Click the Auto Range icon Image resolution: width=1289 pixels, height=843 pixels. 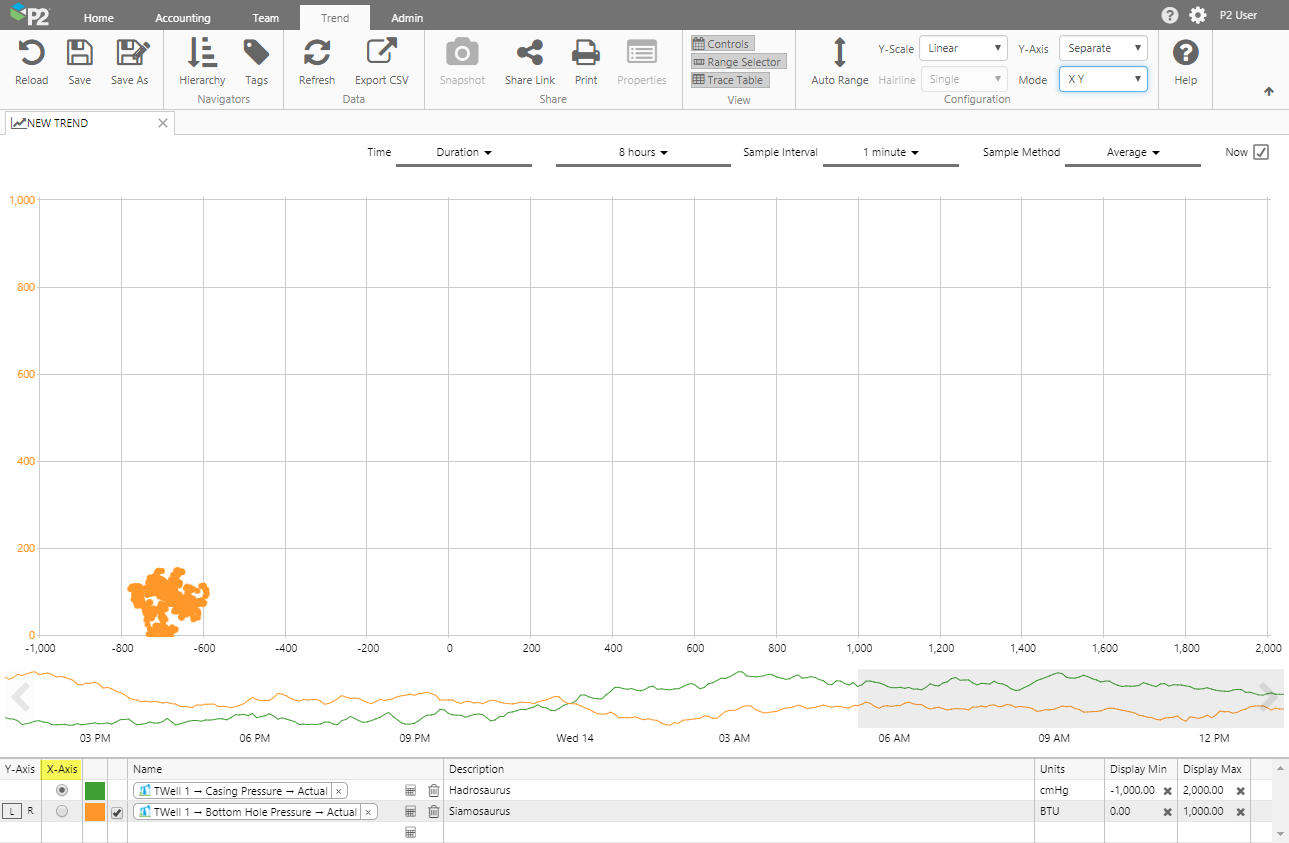pos(839,53)
